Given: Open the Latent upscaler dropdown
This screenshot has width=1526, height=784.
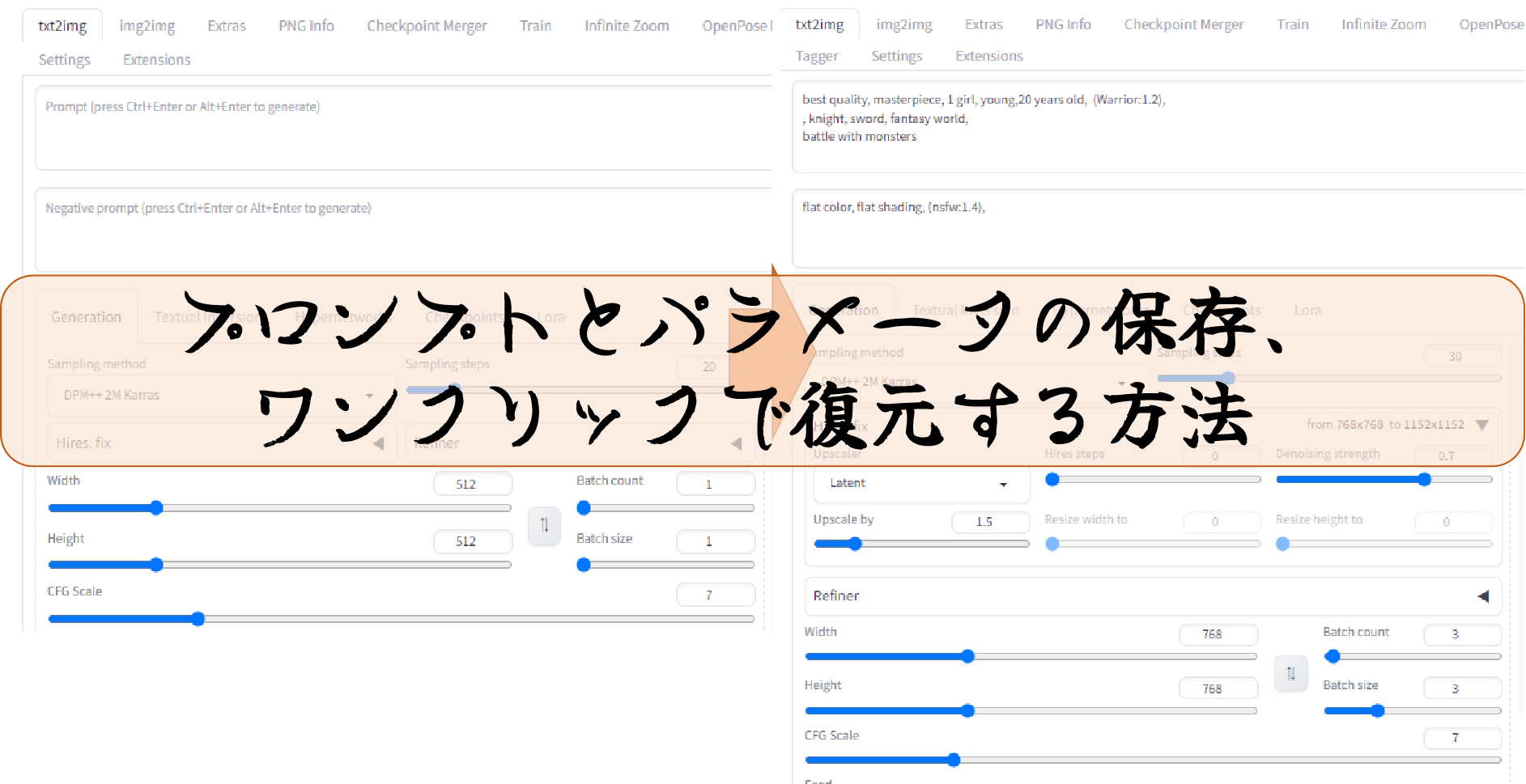Looking at the screenshot, I should tap(921, 483).
